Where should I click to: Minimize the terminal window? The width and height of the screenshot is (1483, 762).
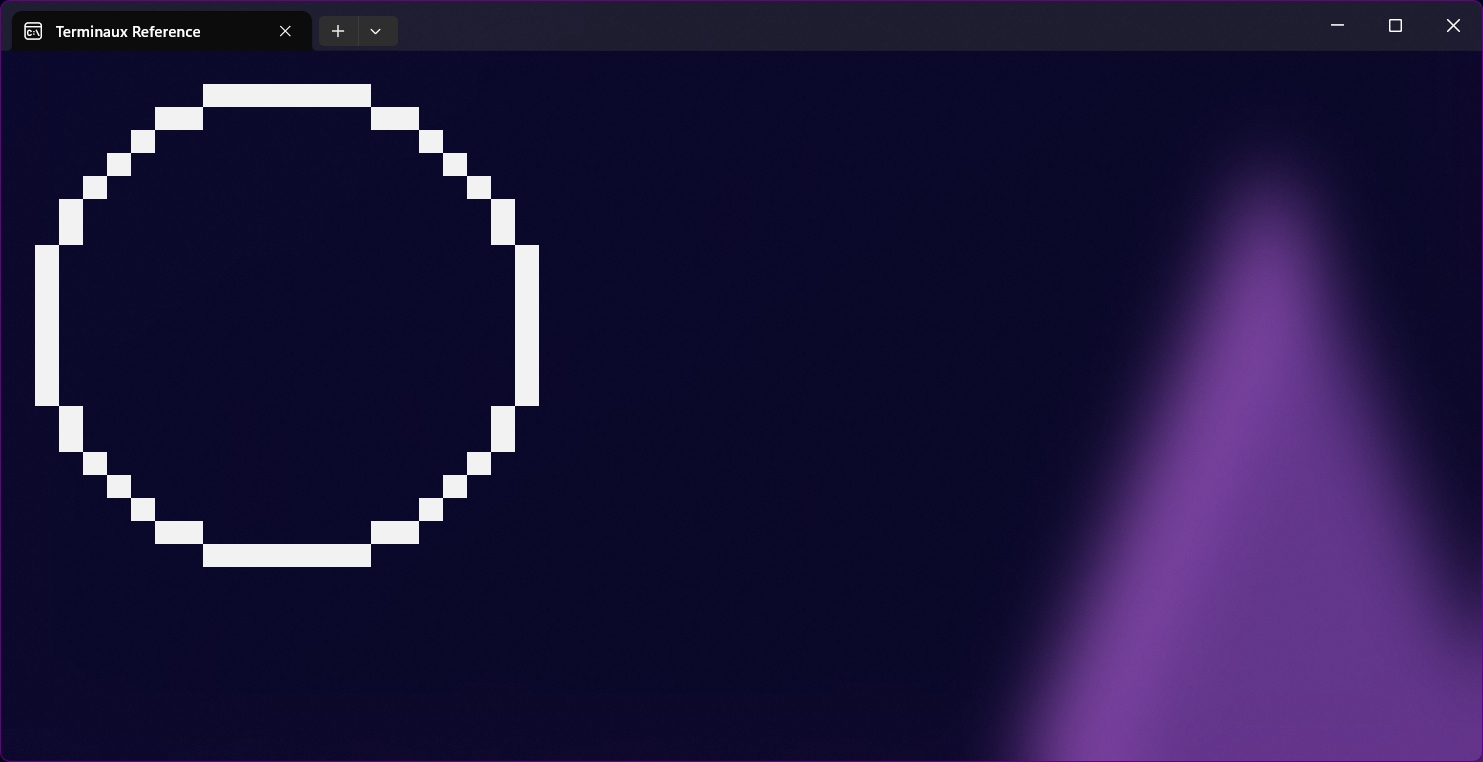tap(1337, 25)
